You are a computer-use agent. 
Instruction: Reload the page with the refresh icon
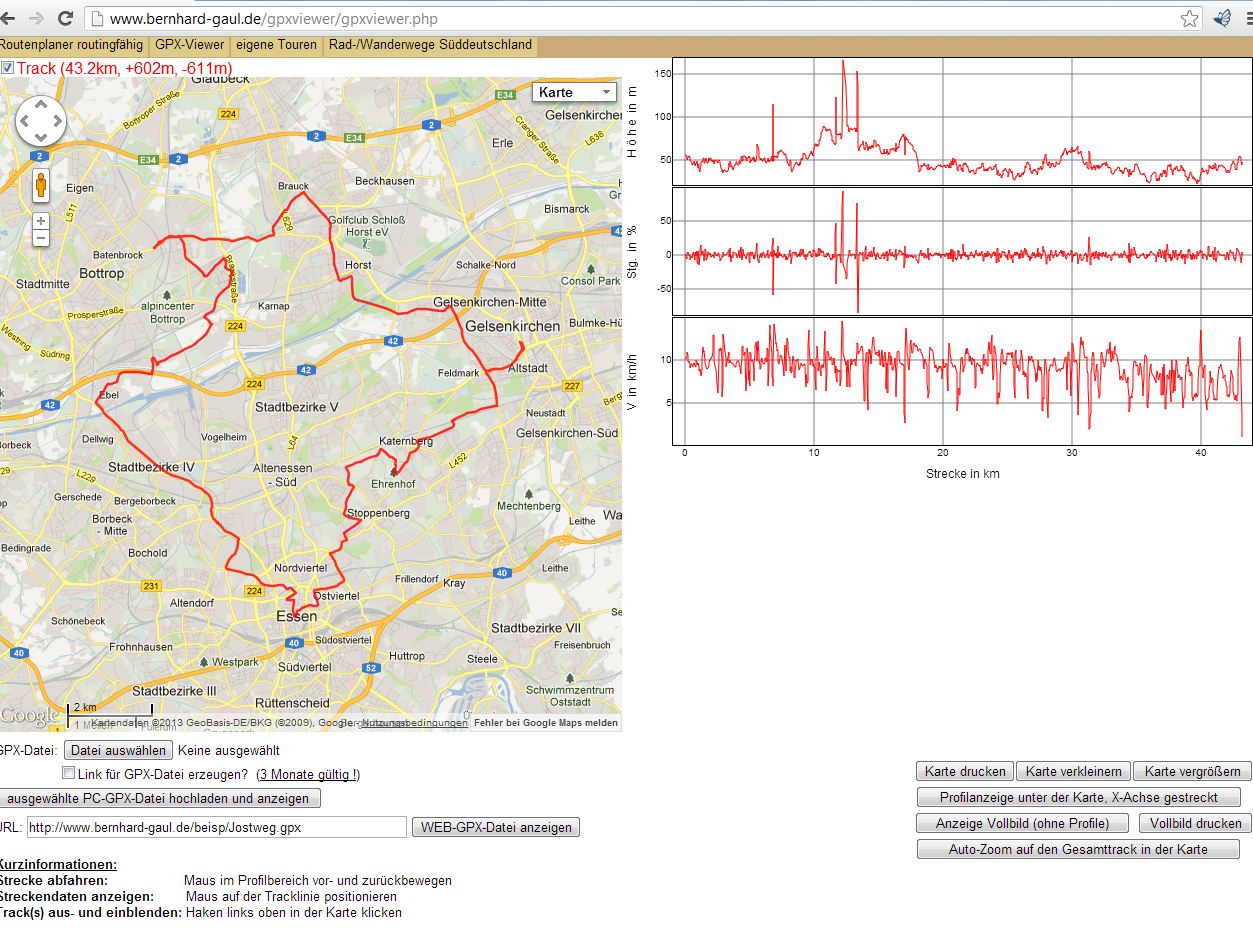pos(65,18)
